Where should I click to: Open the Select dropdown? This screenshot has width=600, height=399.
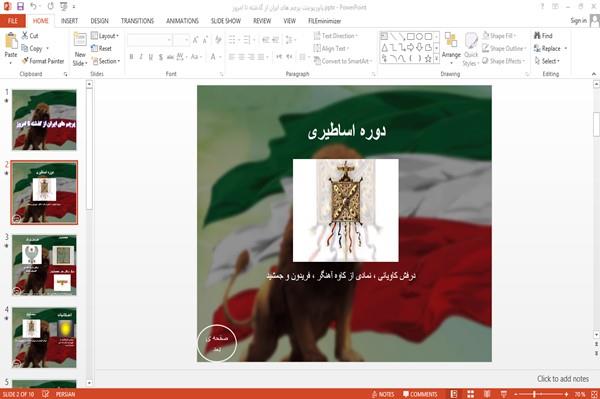click(x=547, y=61)
